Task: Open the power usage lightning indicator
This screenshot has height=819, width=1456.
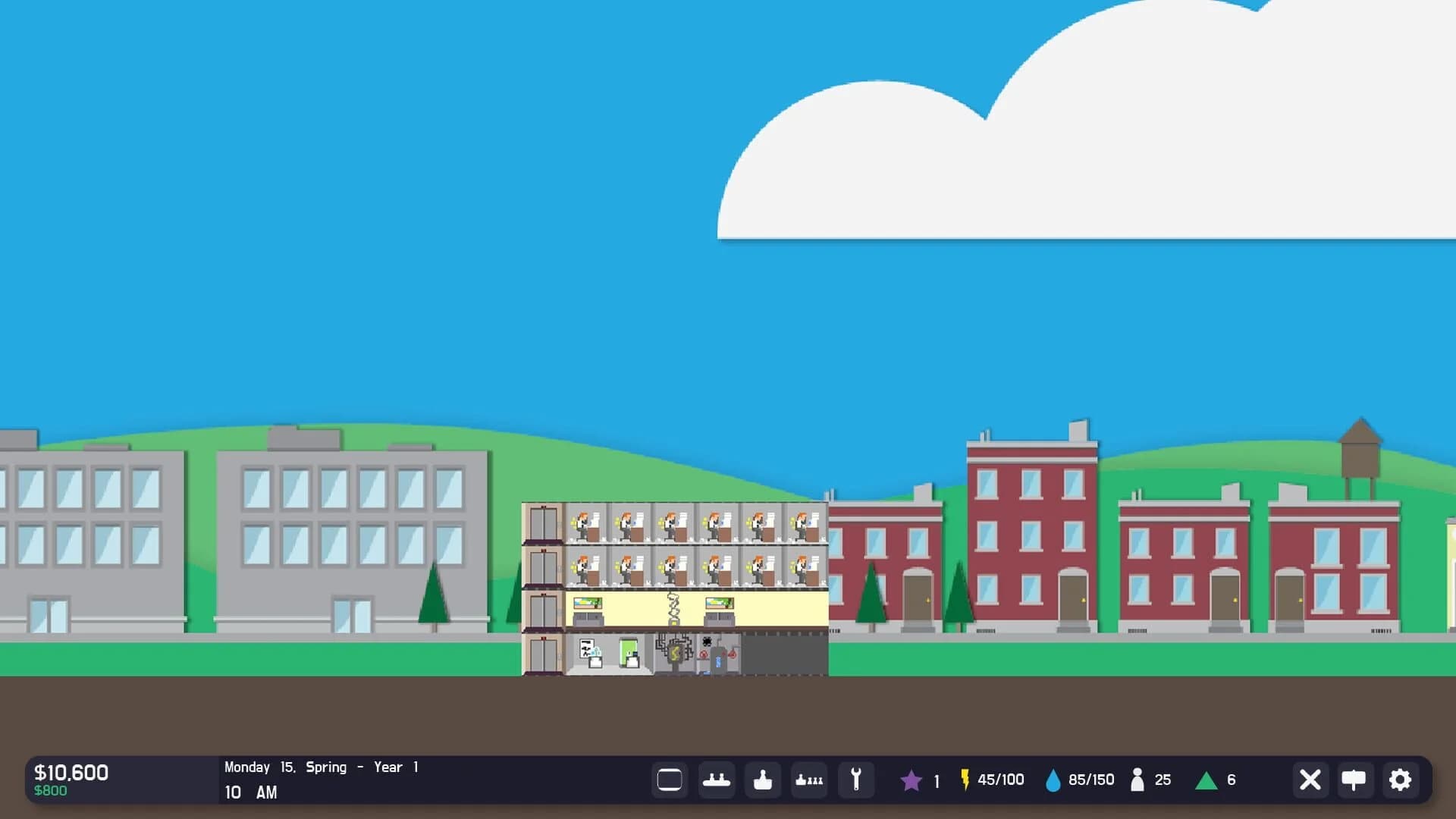Action: pos(965,780)
